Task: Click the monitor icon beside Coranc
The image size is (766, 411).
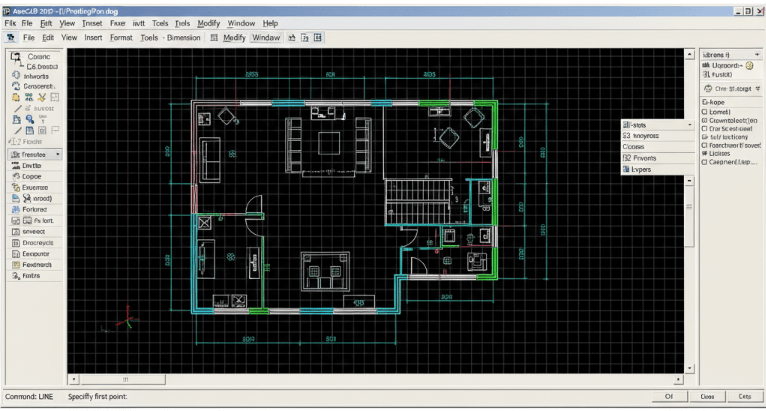Action: pos(16,57)
